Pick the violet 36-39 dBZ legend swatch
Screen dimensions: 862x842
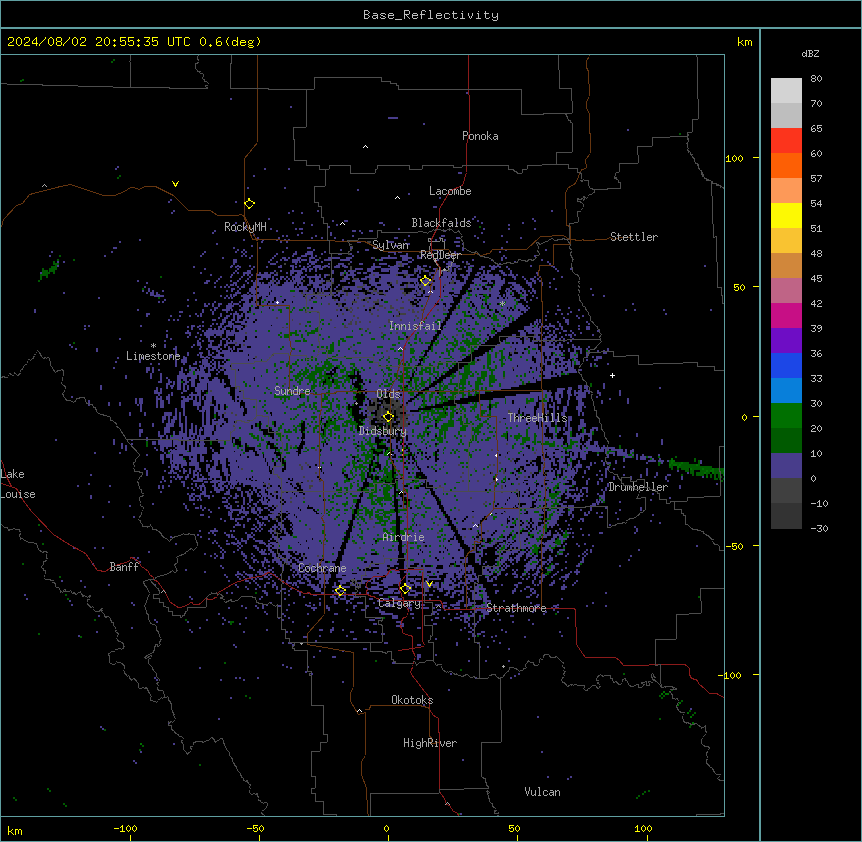tap(786, 341)
